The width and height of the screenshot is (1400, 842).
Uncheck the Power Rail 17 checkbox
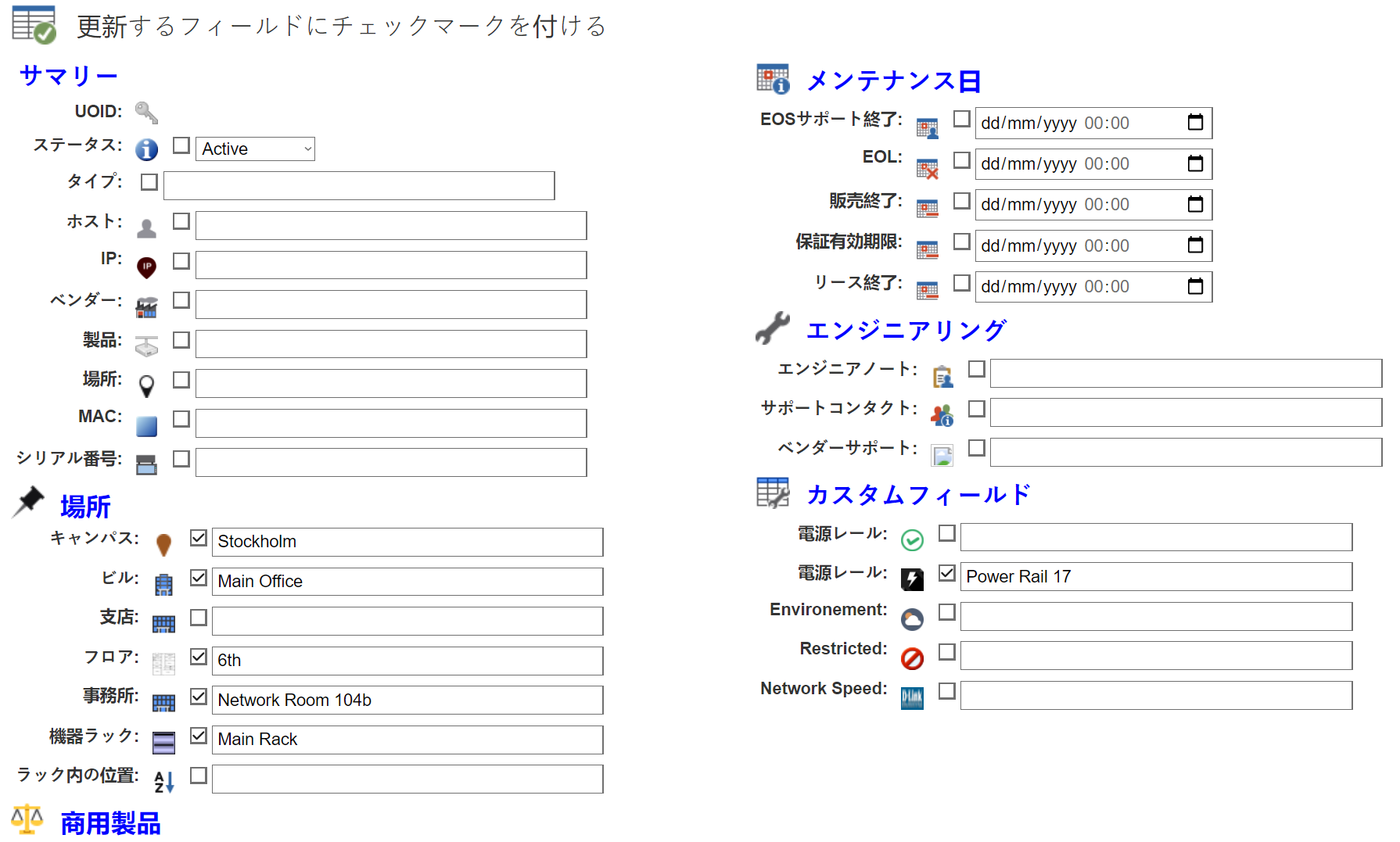point(947,573)
